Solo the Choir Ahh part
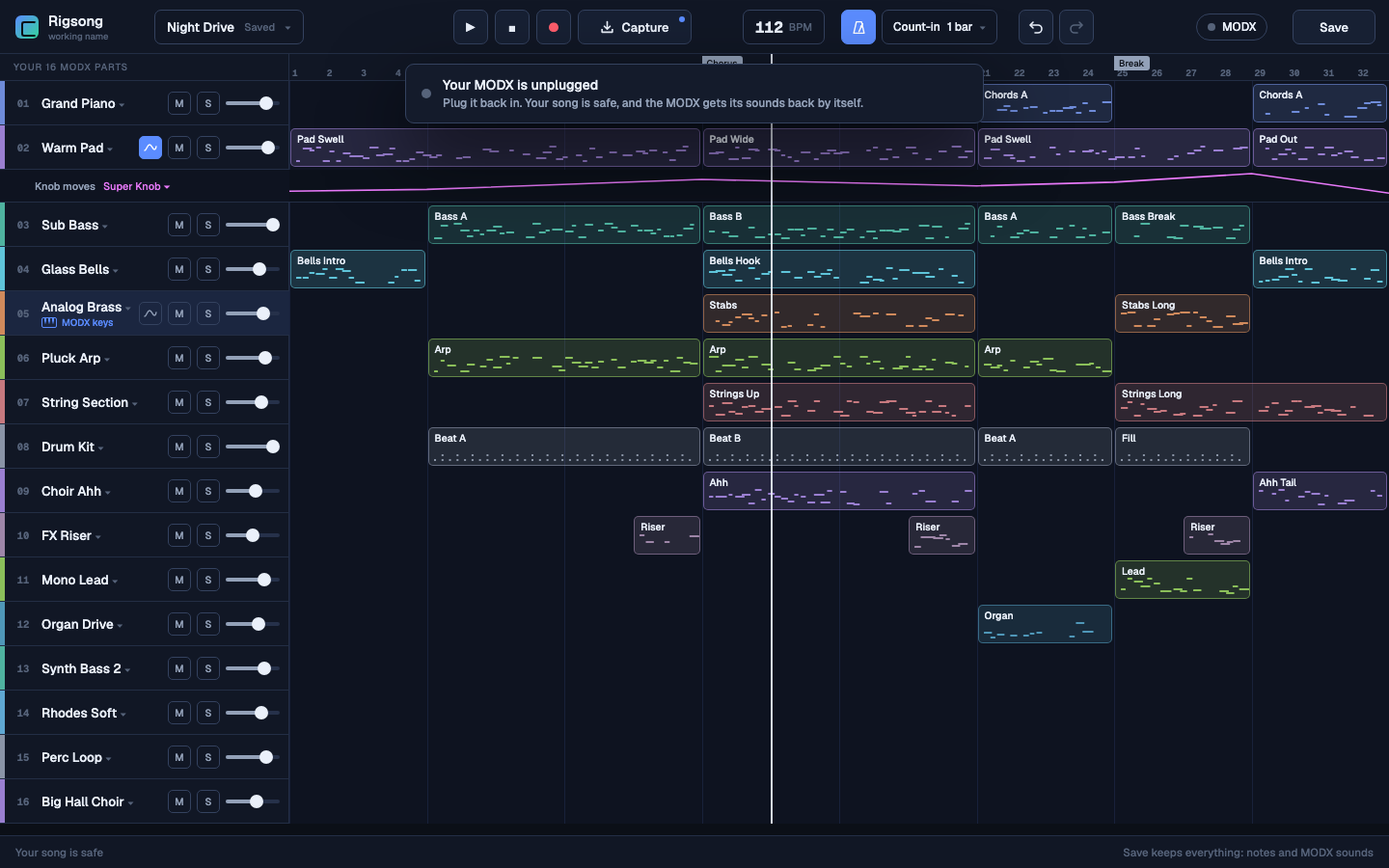 coord(208,491)
